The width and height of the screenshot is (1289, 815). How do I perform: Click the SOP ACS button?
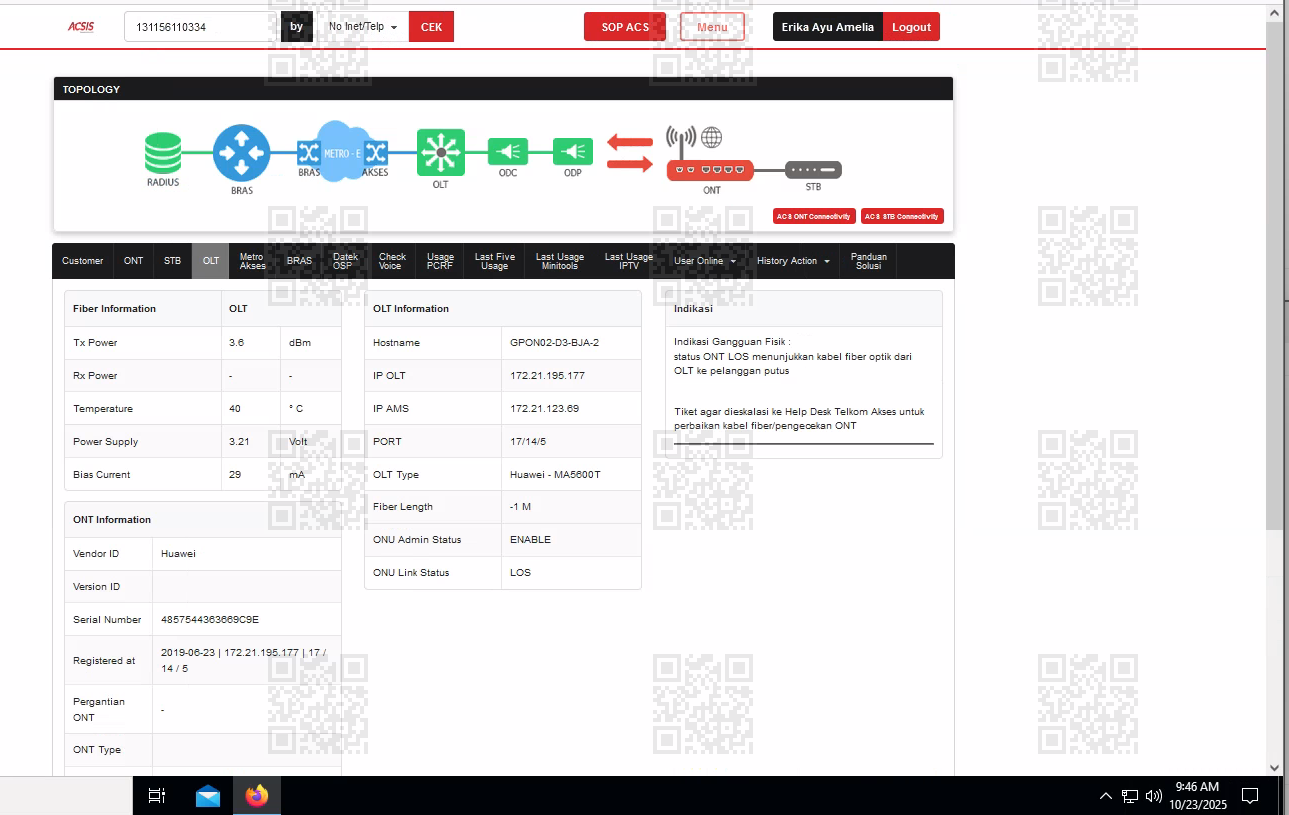625,27
